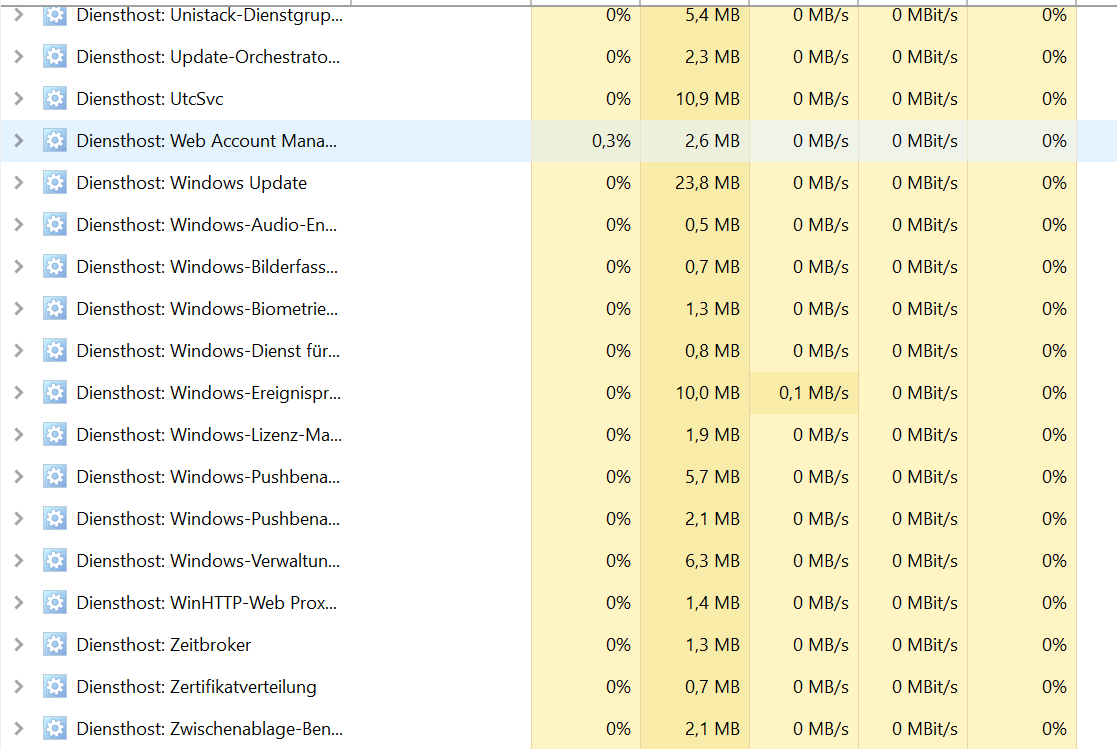
Task: Select the Diensthost: Windows-Ereignispr... name
Action: (209, 393)
